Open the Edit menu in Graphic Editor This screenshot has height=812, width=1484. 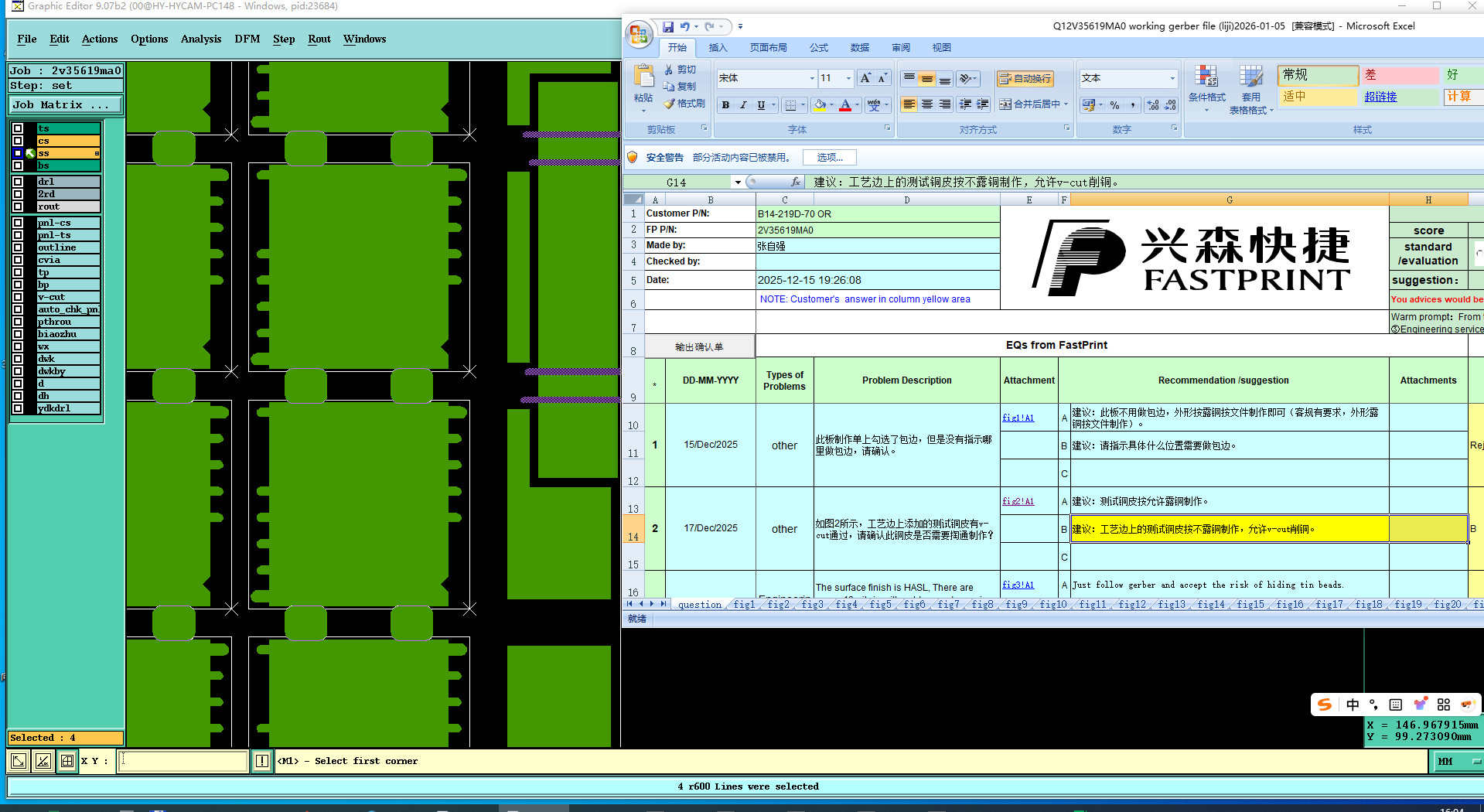point(60,39)
